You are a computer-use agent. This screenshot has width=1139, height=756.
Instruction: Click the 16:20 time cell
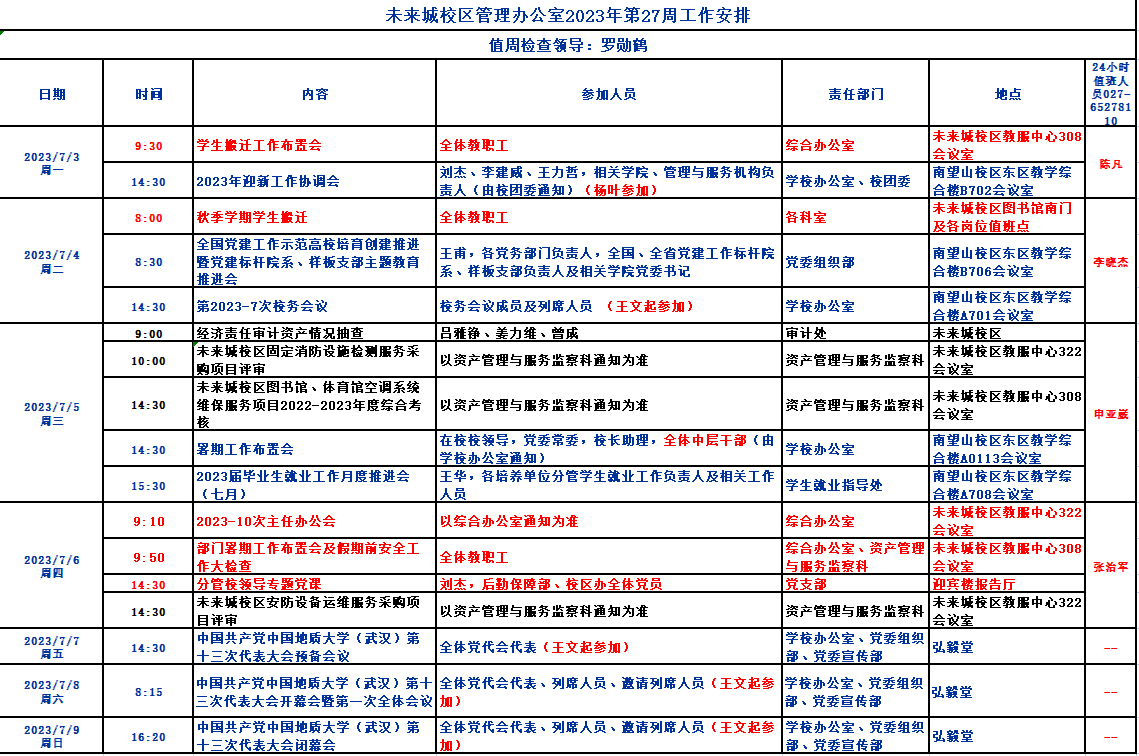pyautogui.click(x=148, y=736)
